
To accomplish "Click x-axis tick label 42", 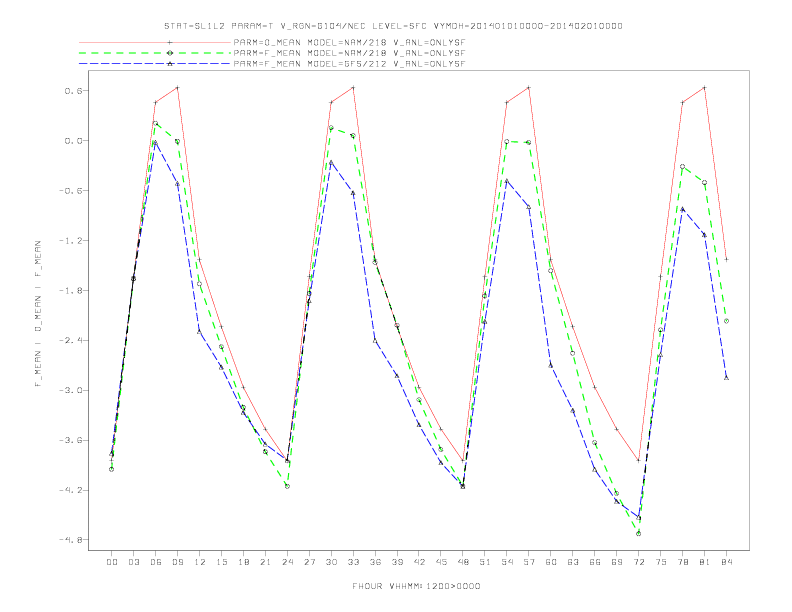I will pos(419,562).
